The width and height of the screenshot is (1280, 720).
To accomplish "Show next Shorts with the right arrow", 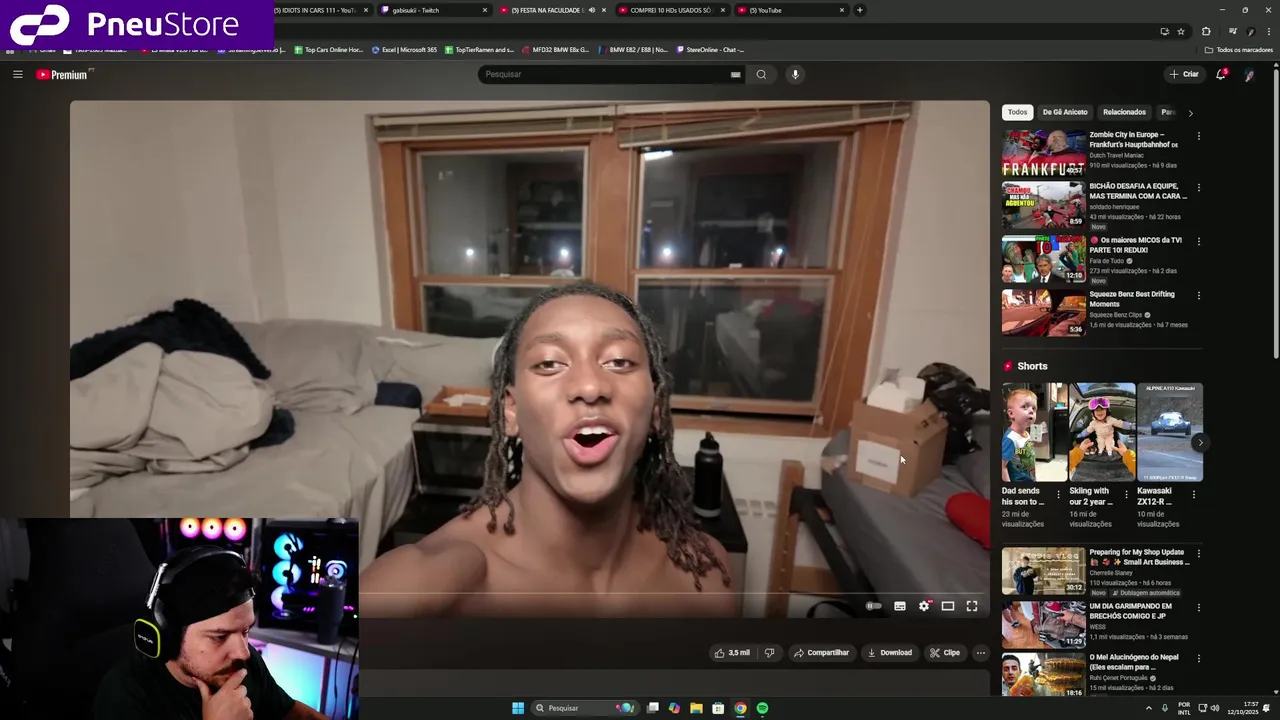I will (1200, 442).
